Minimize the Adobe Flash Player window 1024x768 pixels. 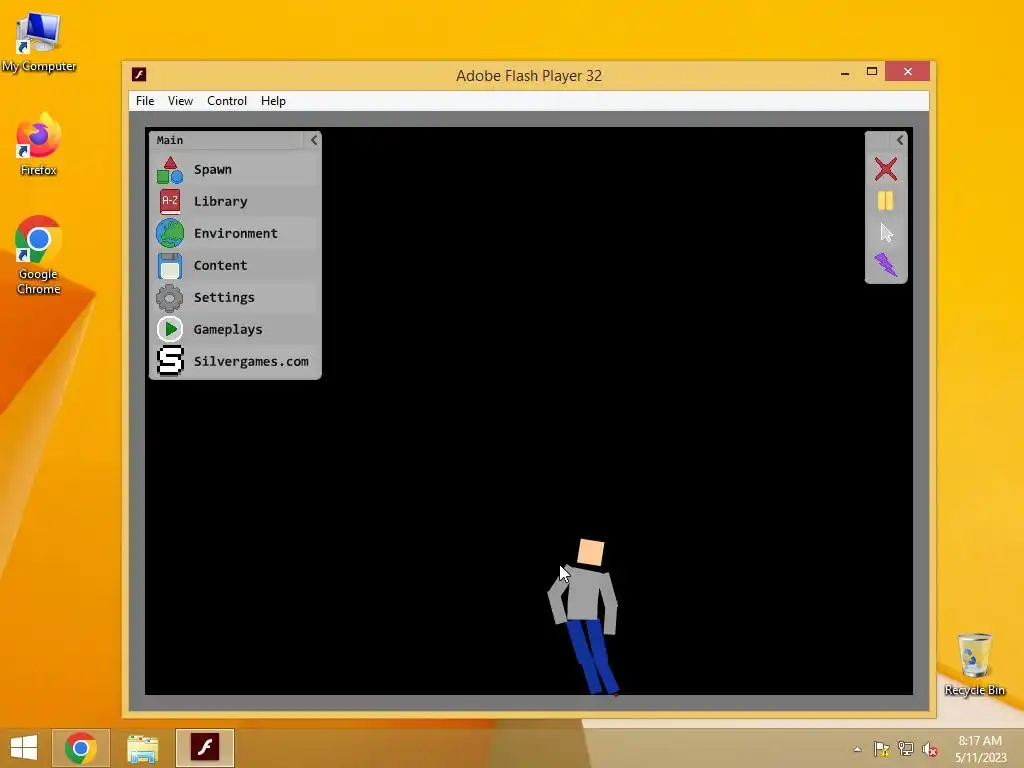(845, 72)
